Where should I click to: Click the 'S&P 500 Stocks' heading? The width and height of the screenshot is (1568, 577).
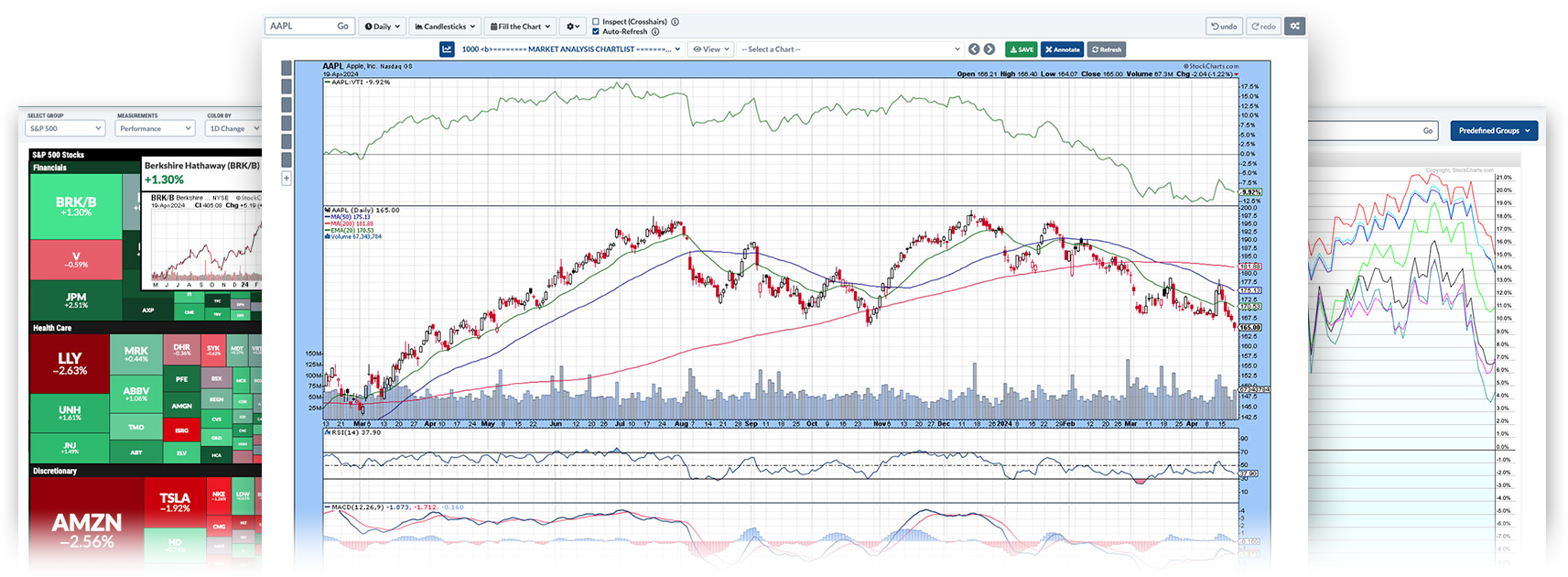point(58,155)
